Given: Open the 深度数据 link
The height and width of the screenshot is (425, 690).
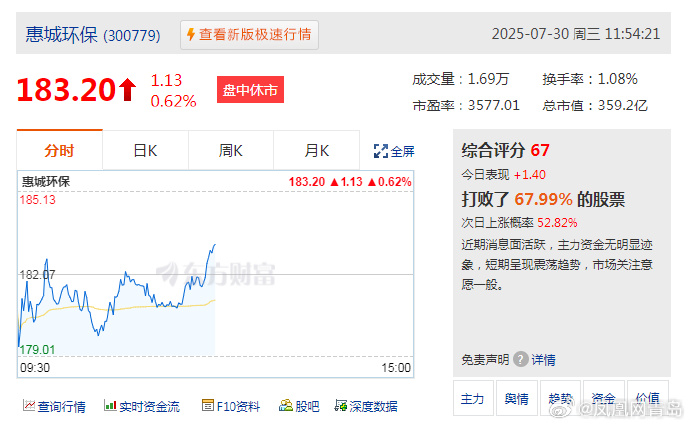Looking at the screenshot, I should (373, 406).
